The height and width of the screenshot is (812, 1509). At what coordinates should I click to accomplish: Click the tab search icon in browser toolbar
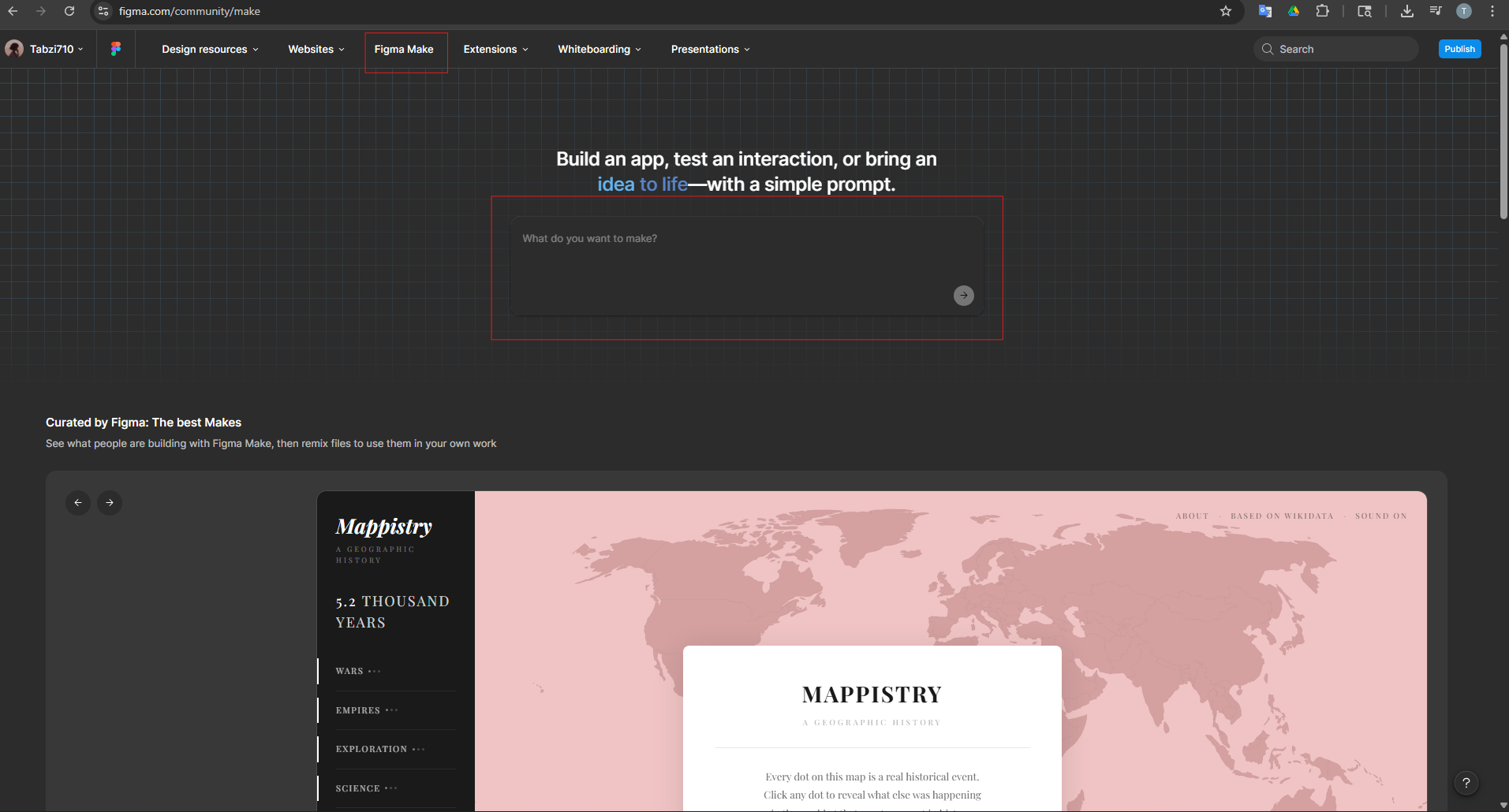pos(1365,11)
